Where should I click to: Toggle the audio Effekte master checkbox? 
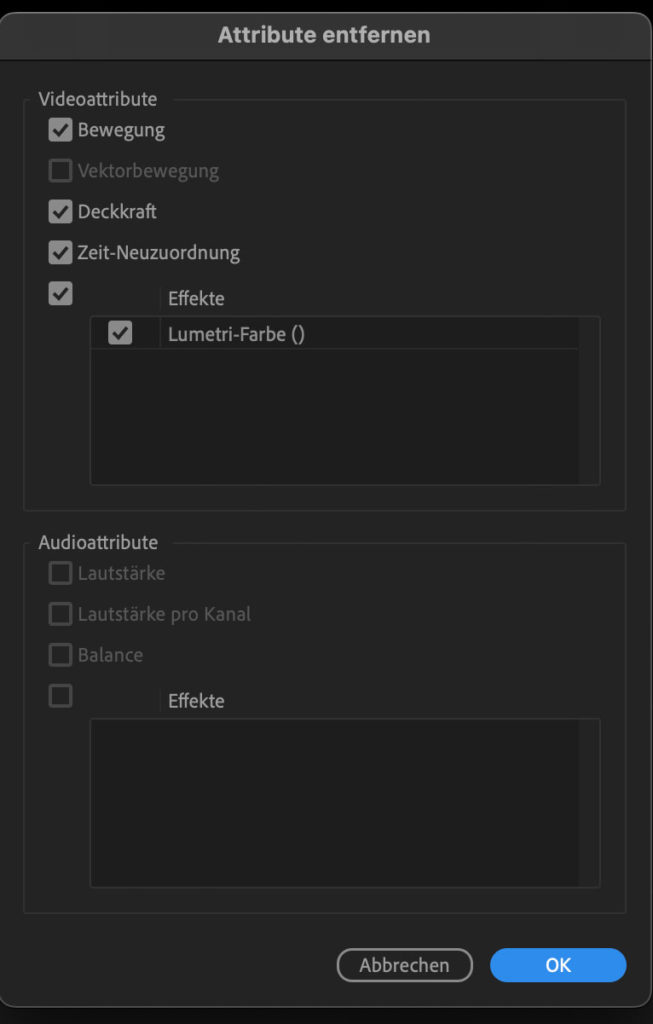tap(61, 696)
